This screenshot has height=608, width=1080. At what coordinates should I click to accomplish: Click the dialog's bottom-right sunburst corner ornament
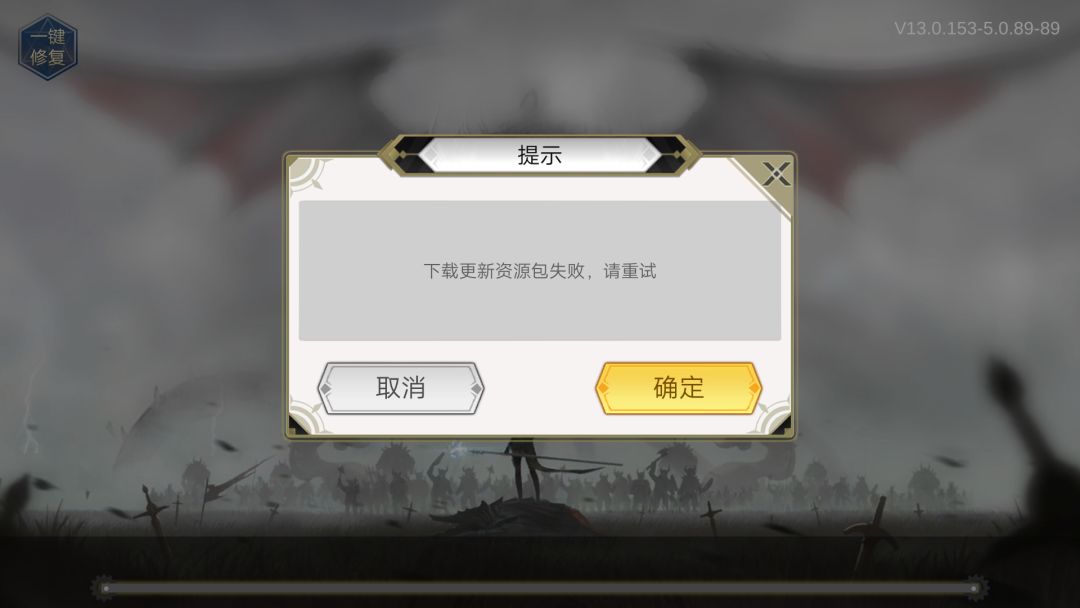[x=773, y=418]
